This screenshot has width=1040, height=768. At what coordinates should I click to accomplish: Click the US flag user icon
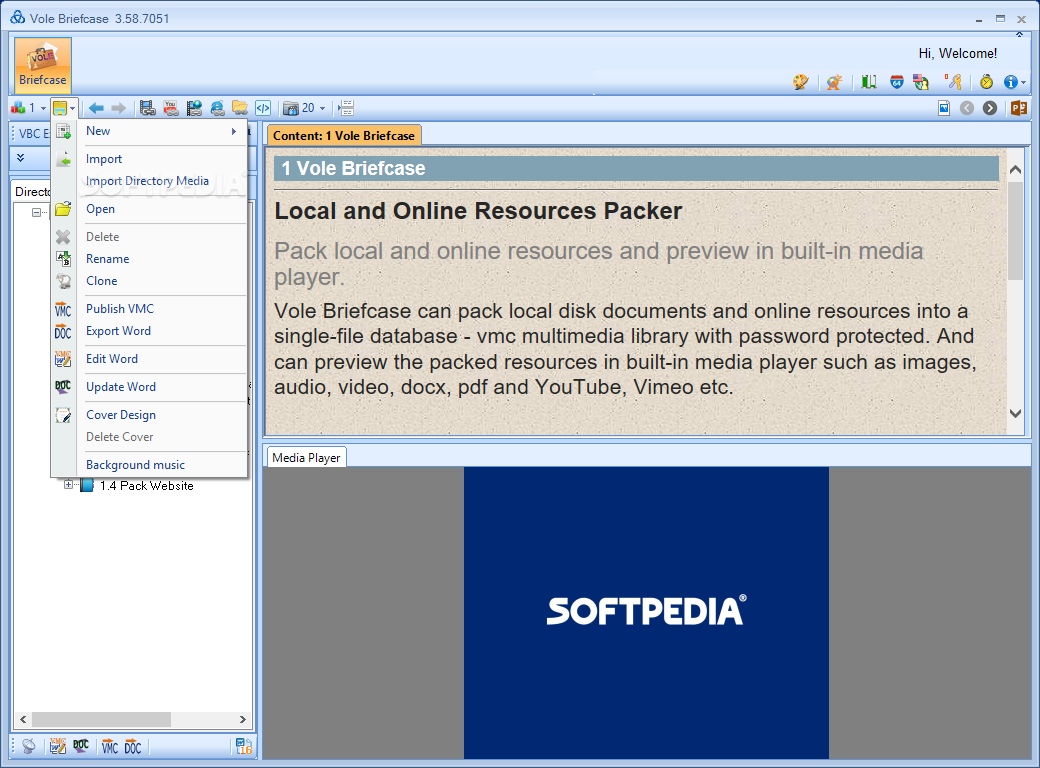point(921,82)
